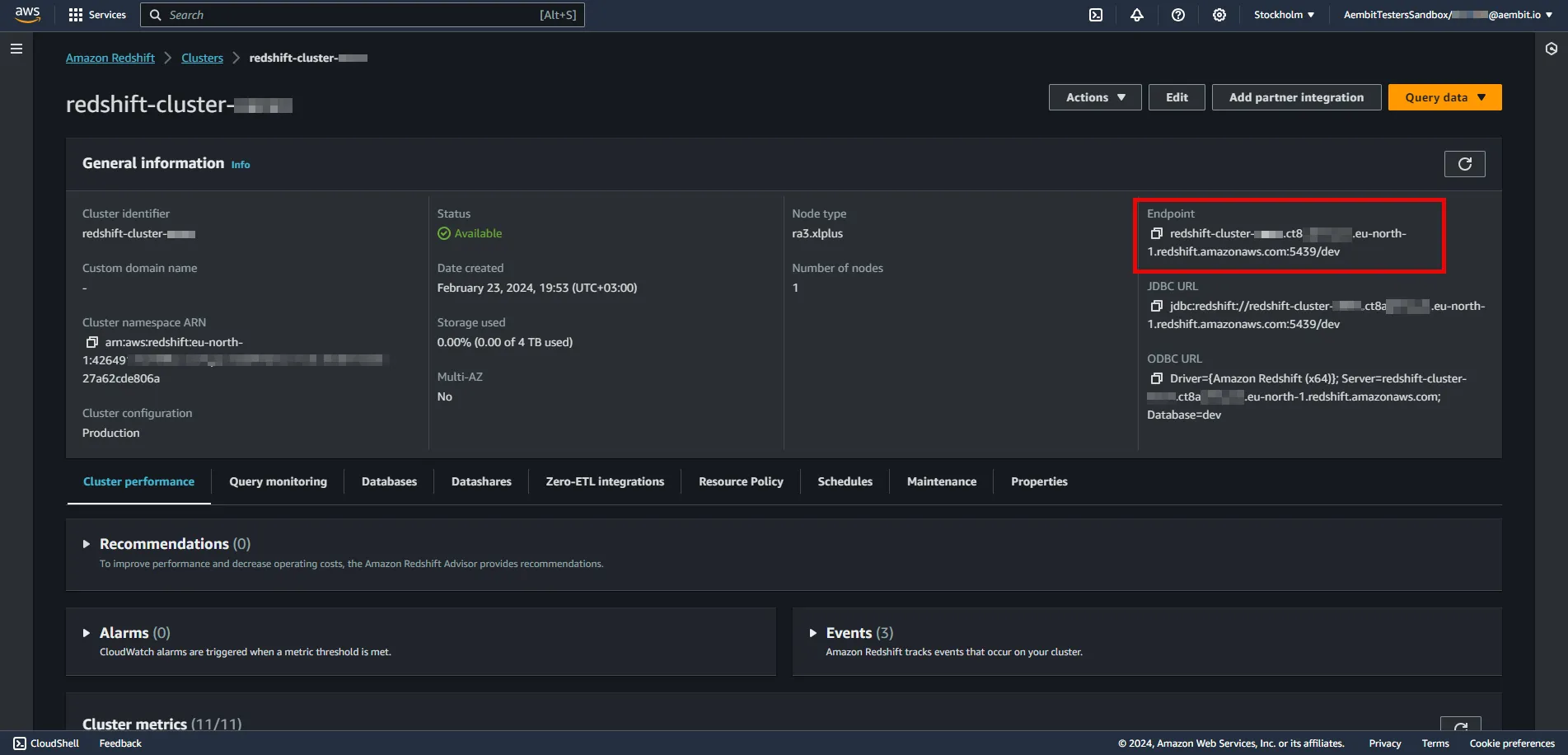The height and width of the screenshot is (755, 1568).
Task: Copy the Cluster namespace ARN
Action: (x=92, y=341)
